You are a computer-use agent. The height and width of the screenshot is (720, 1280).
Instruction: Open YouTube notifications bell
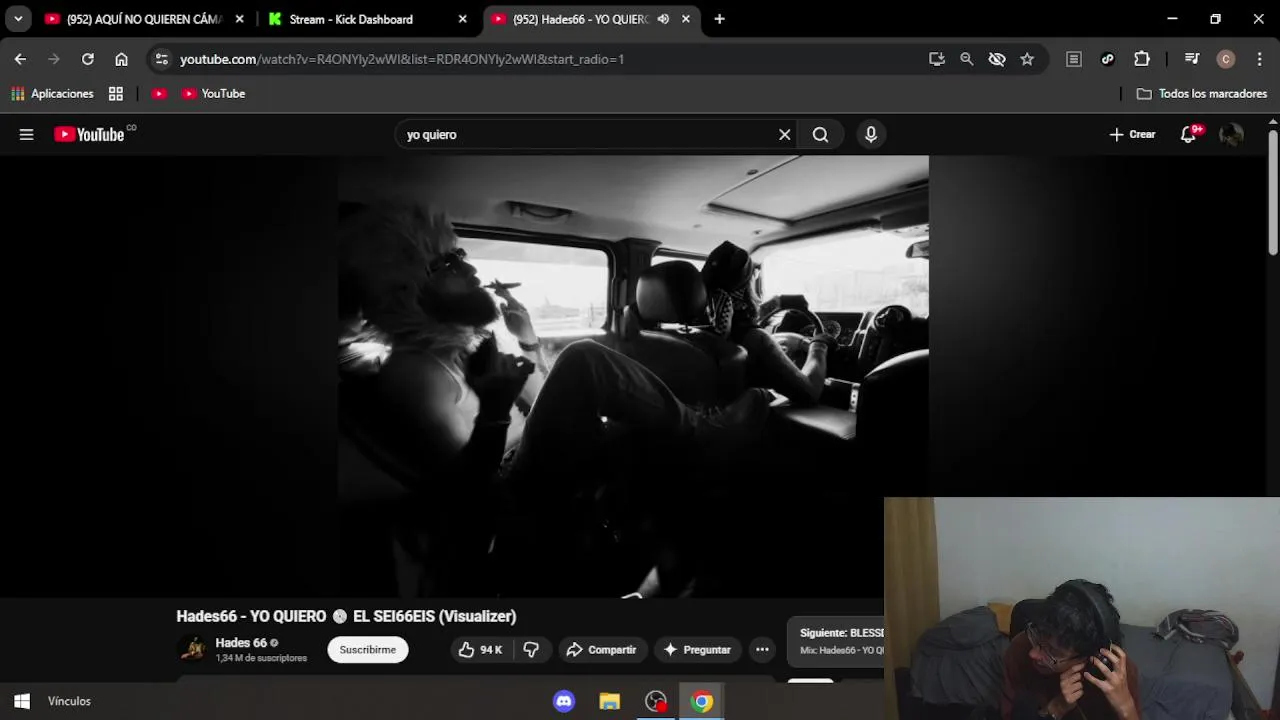(1189, 134)
